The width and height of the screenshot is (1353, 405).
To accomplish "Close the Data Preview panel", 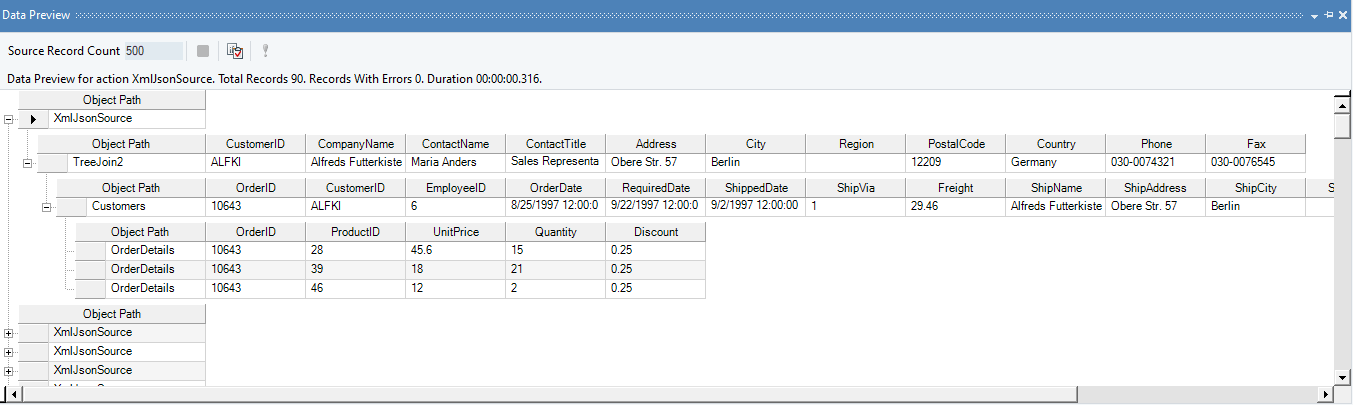I will point(1343,16).
